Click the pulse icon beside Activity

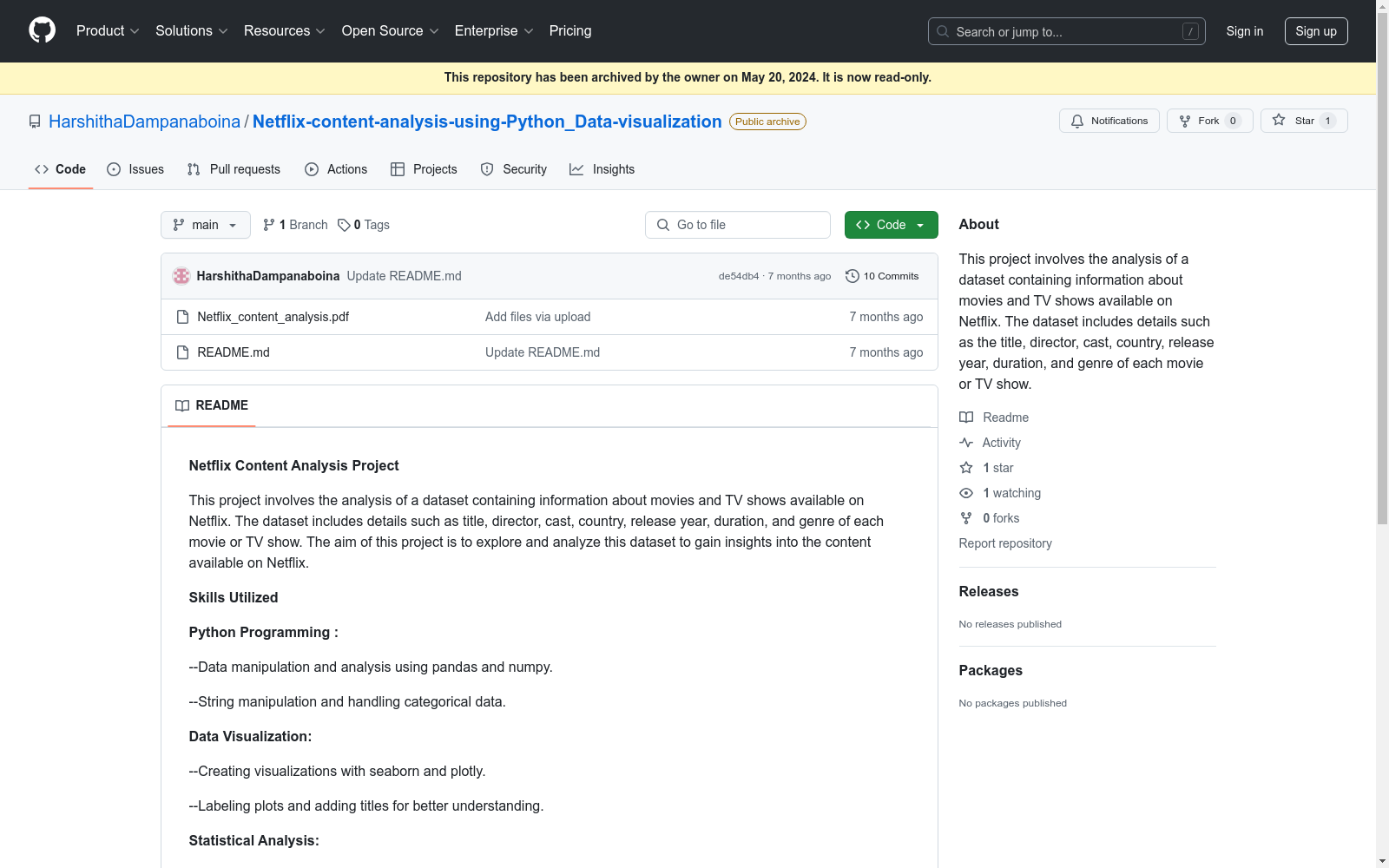click(x=966, y=443)
